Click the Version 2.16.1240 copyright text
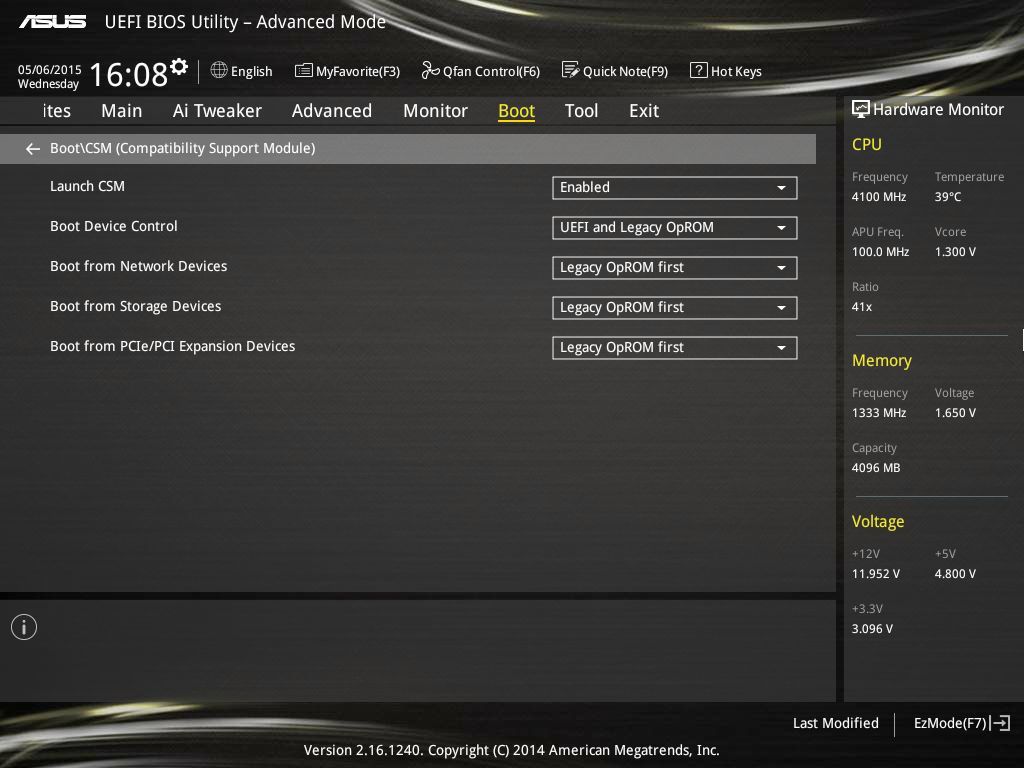 pyautogui.click(x=511, y=750)
